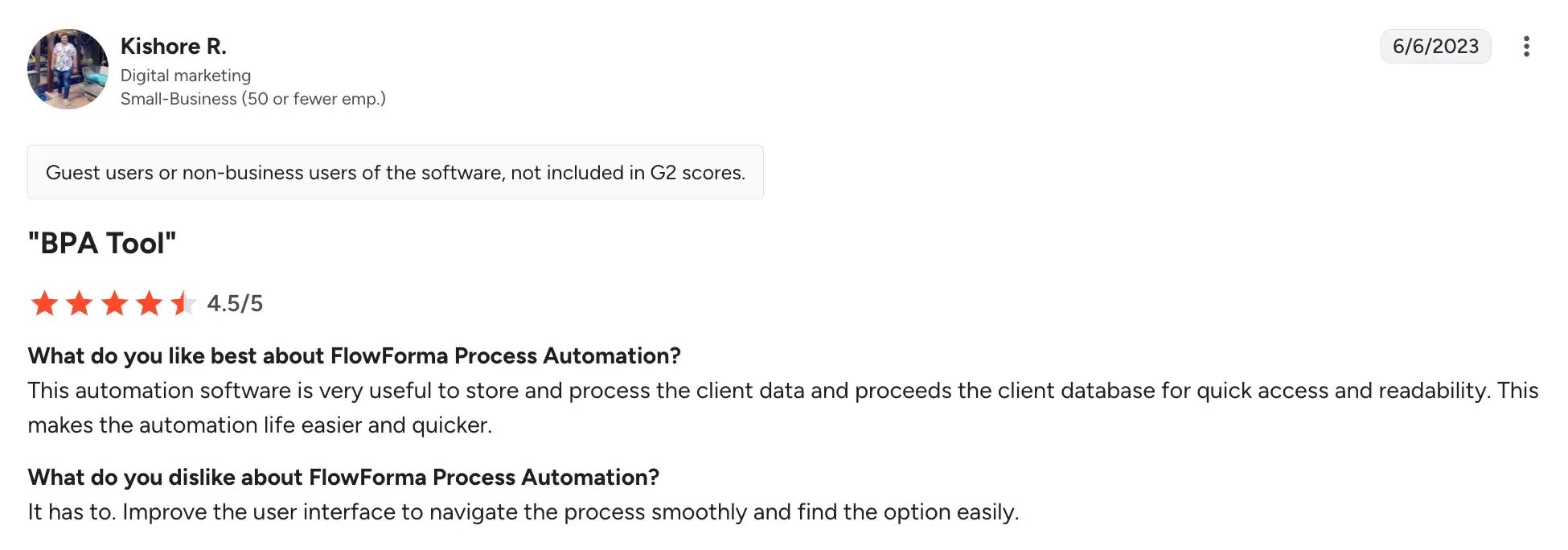1568x550 pixels.
Task: Select the Small-Business company size label
Action: point(252,98)
